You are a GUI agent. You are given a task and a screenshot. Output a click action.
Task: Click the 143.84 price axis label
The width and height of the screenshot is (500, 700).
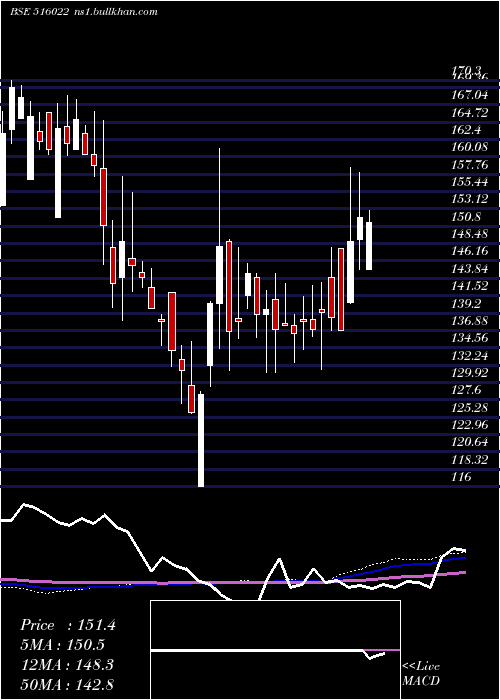(469, 268)
